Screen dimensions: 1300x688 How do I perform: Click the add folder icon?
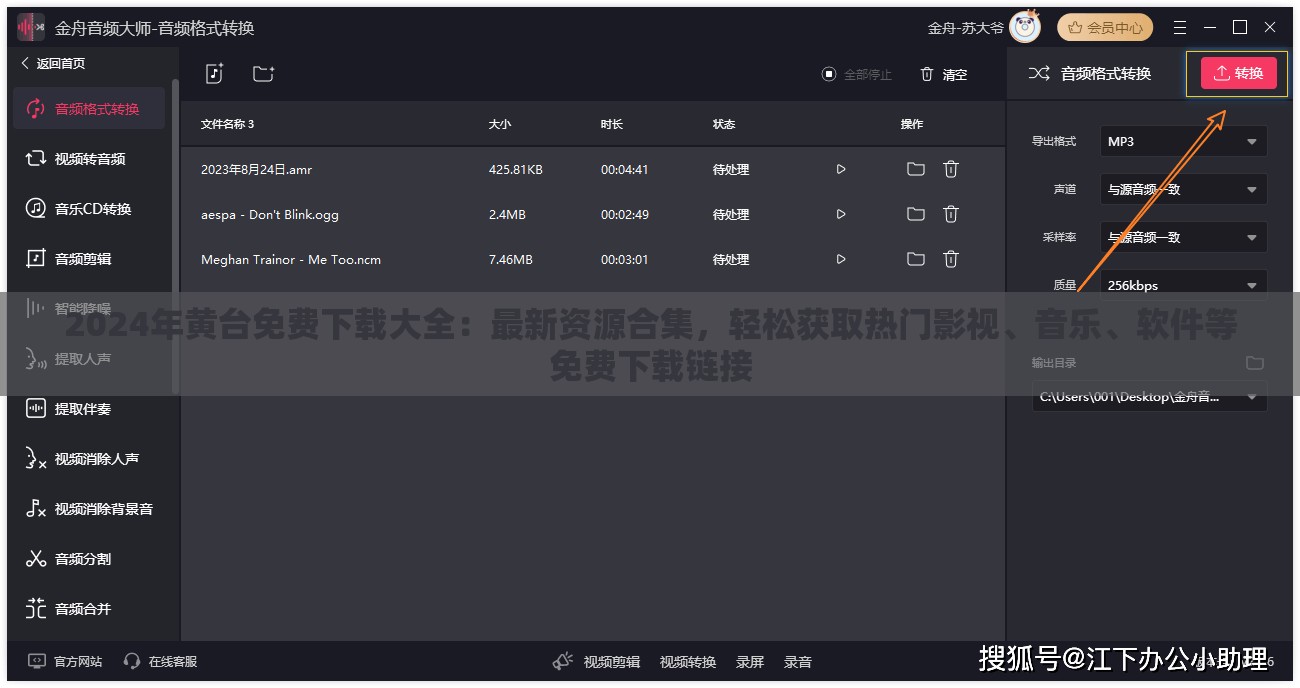263,73
